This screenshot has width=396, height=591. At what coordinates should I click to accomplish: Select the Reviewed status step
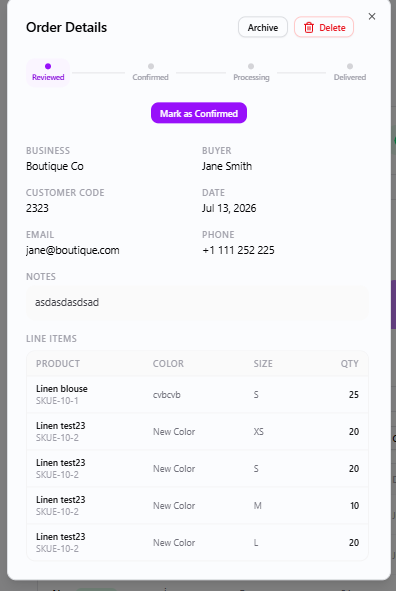coord(48,72)
